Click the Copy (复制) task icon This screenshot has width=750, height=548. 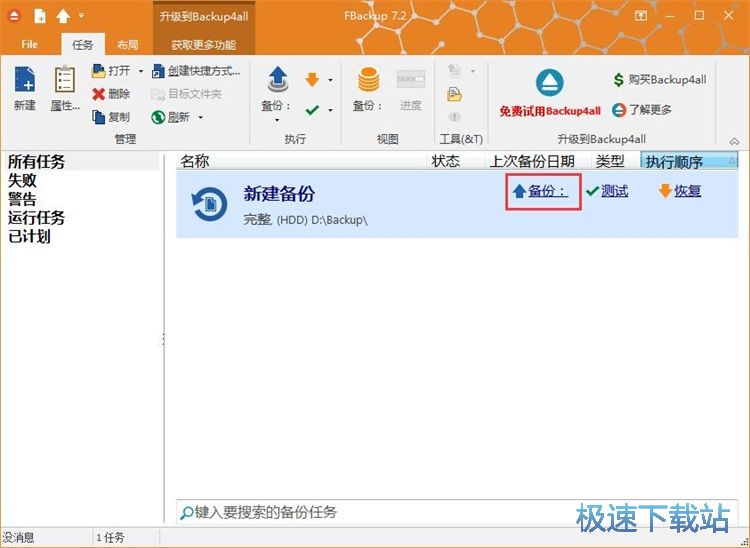pos(99,117)
